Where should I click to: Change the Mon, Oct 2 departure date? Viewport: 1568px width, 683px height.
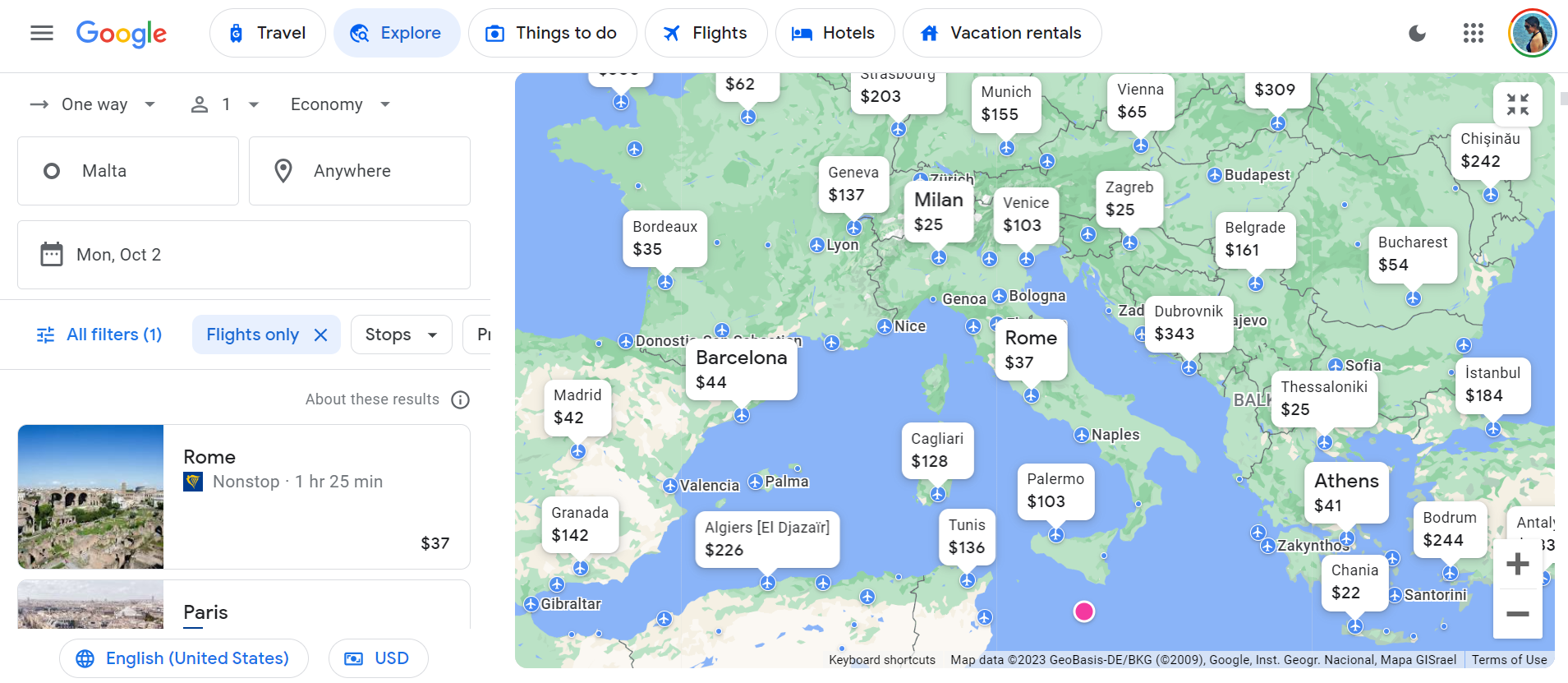pos(244,255)
